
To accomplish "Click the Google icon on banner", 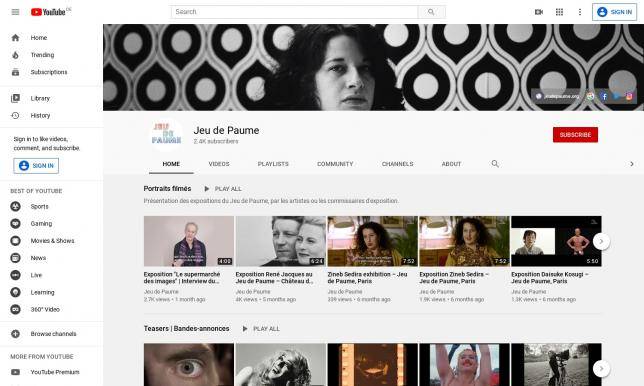I will 591,96.
